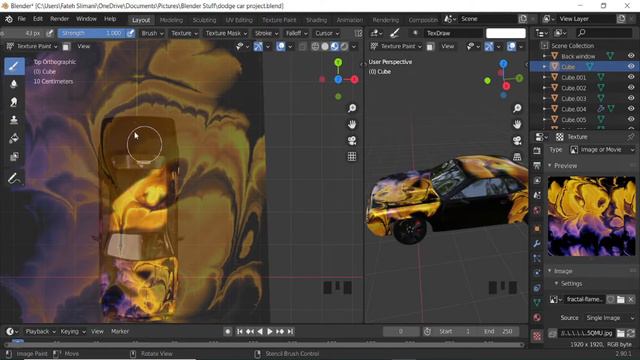Click the zoom magnifier in left viewport
640x360 pixels.
pyautogui.click(x=352, y=108)
